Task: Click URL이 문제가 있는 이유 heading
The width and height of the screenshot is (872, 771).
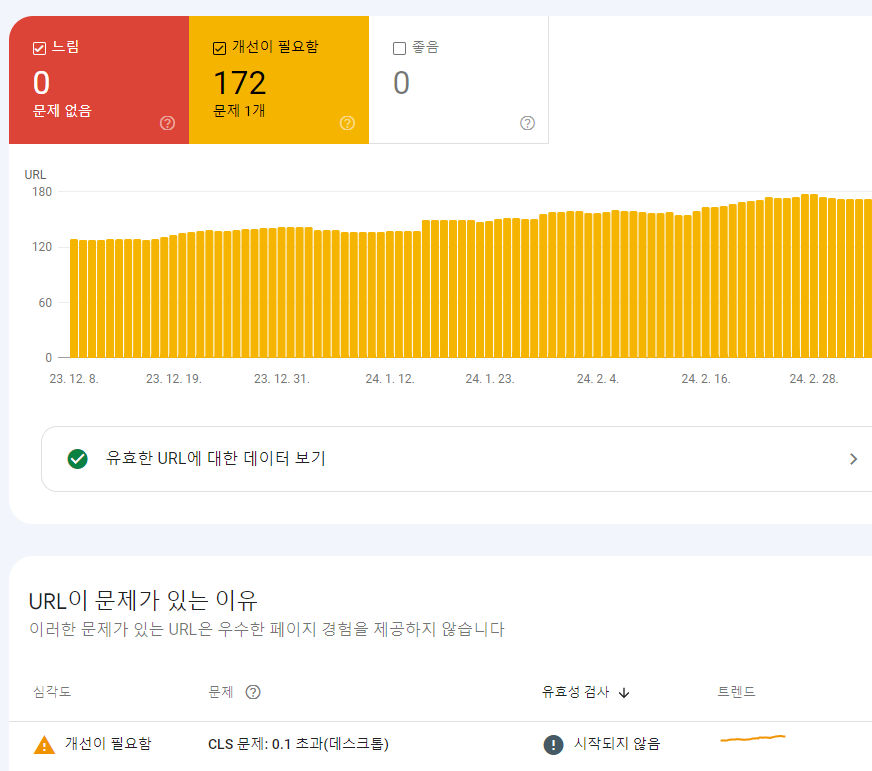Action: 143,600
